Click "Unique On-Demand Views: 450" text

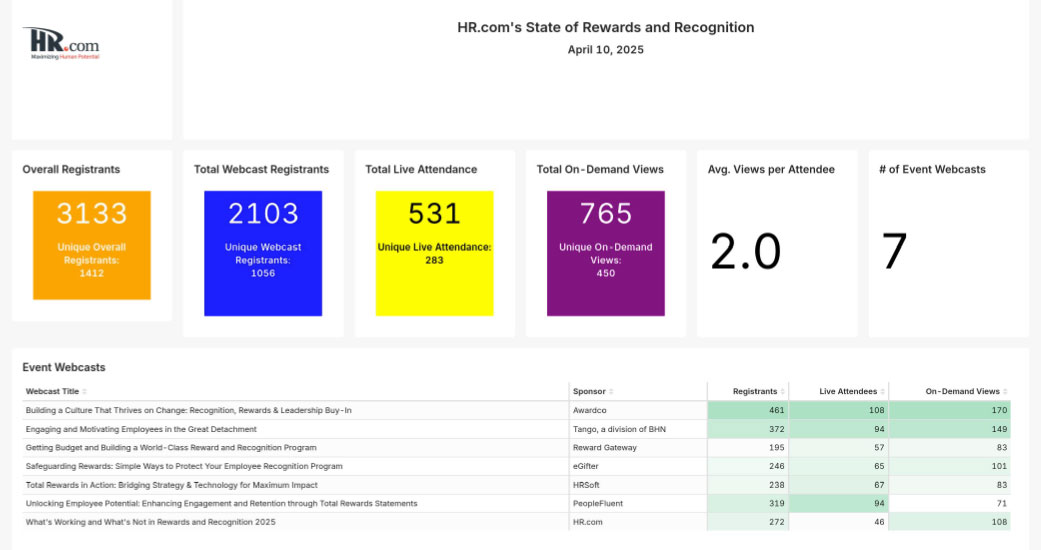click(x=605, y=260)
